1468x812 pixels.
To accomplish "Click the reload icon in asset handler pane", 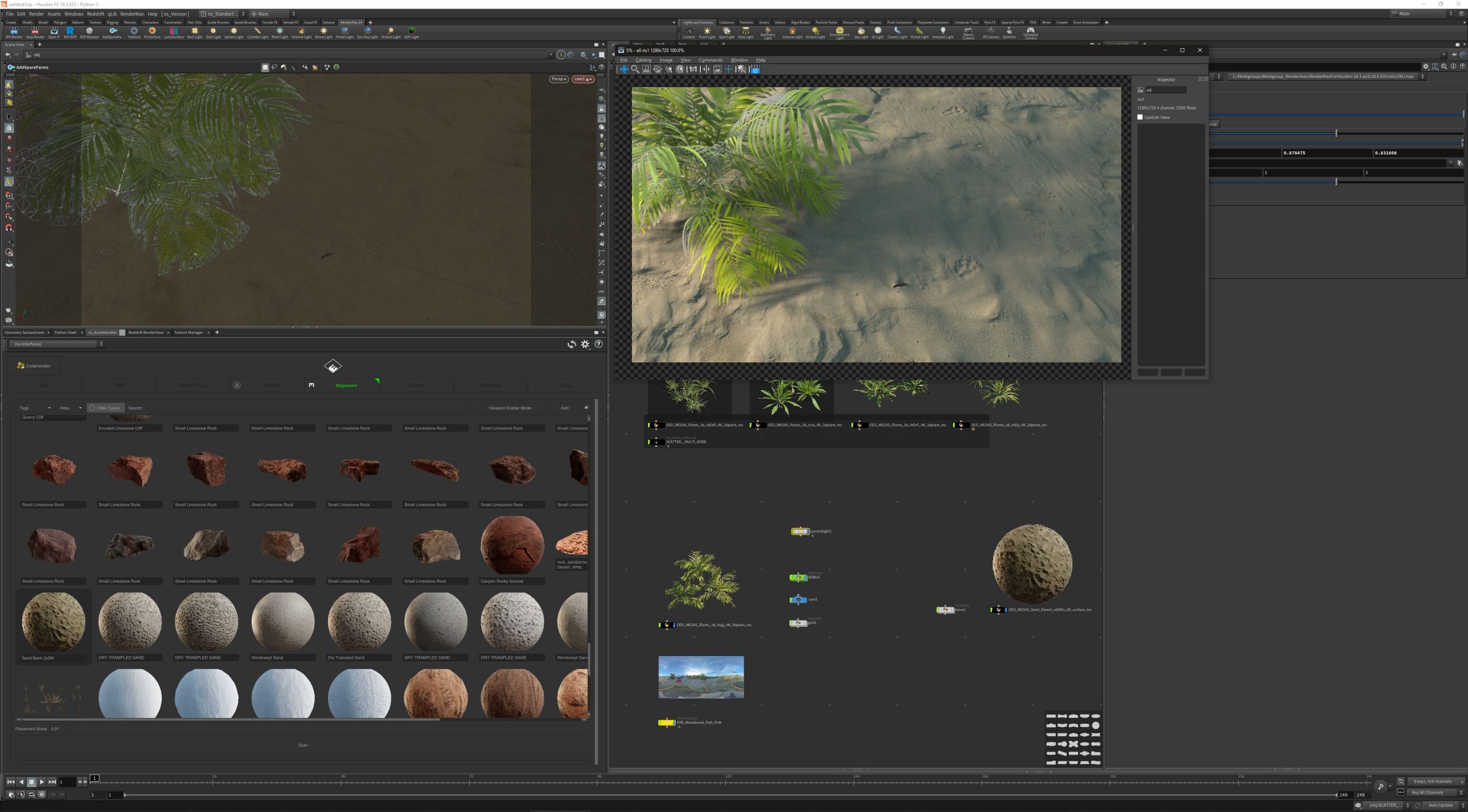I will click(x=571, y=344).
